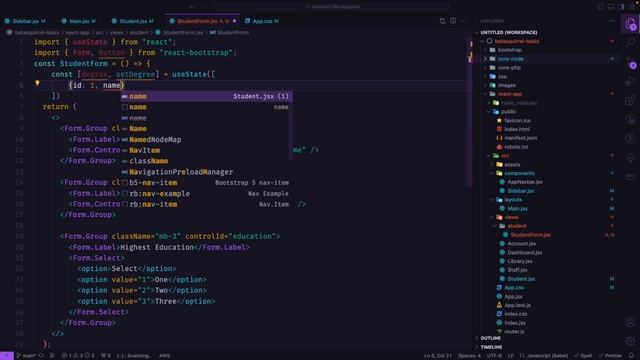Open the Accounts icon in activity bar

click(630, 322)
